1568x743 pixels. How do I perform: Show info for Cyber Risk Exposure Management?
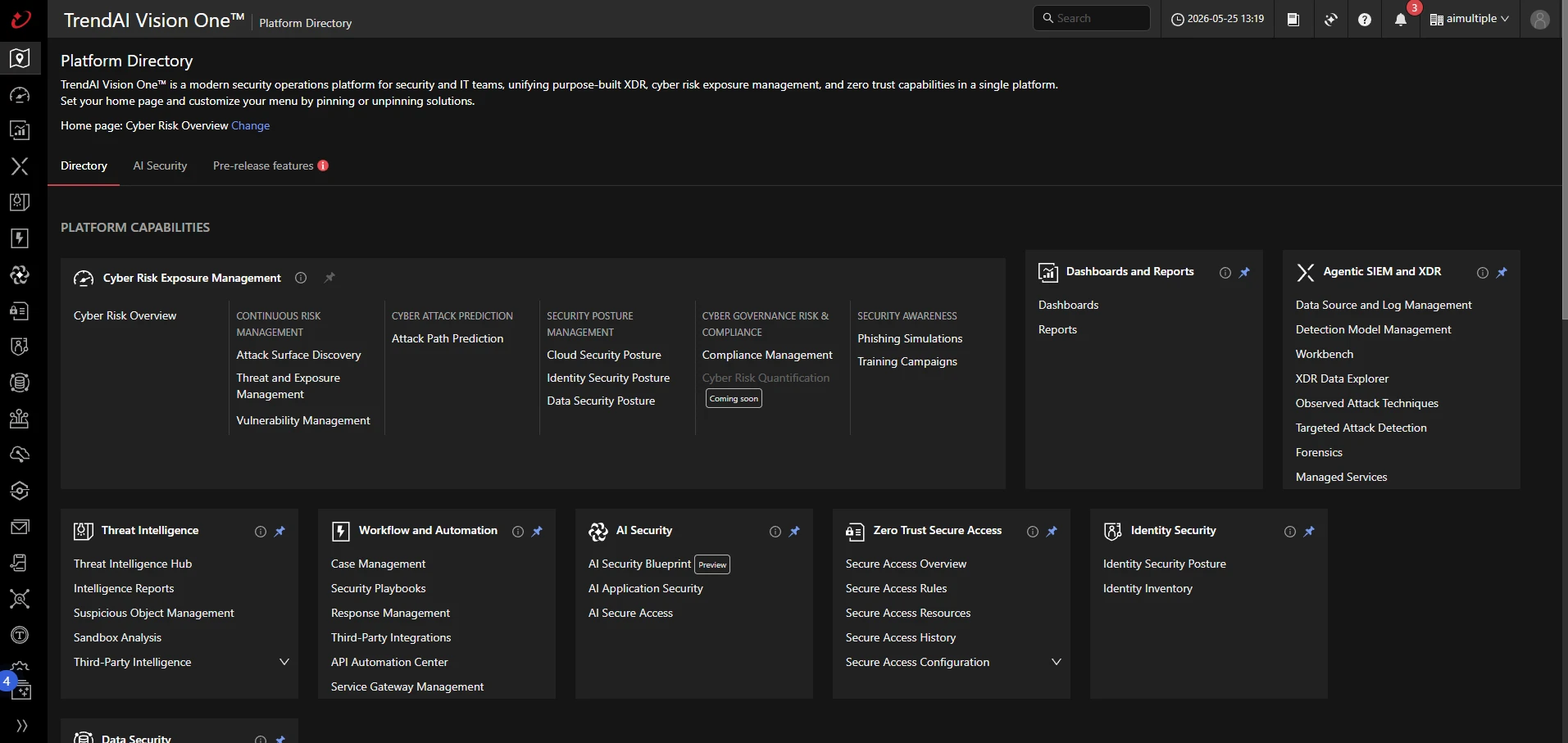(x=301, y=278)
